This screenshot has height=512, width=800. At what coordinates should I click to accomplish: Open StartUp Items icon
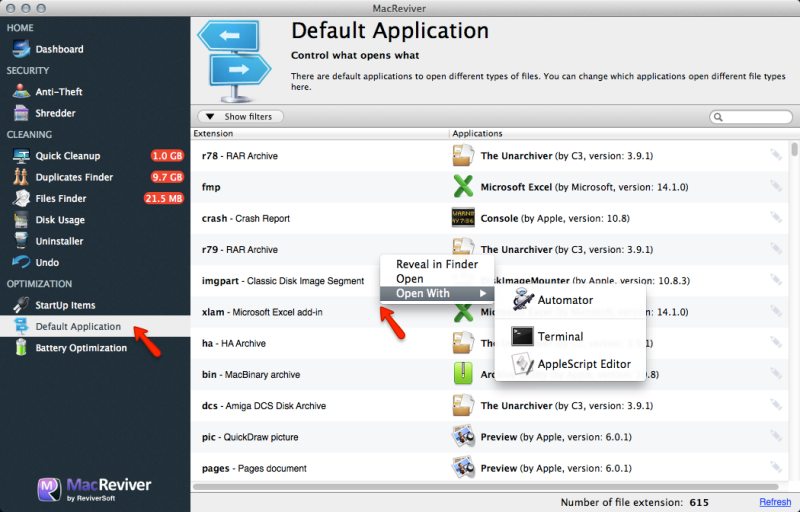[21, 305]
